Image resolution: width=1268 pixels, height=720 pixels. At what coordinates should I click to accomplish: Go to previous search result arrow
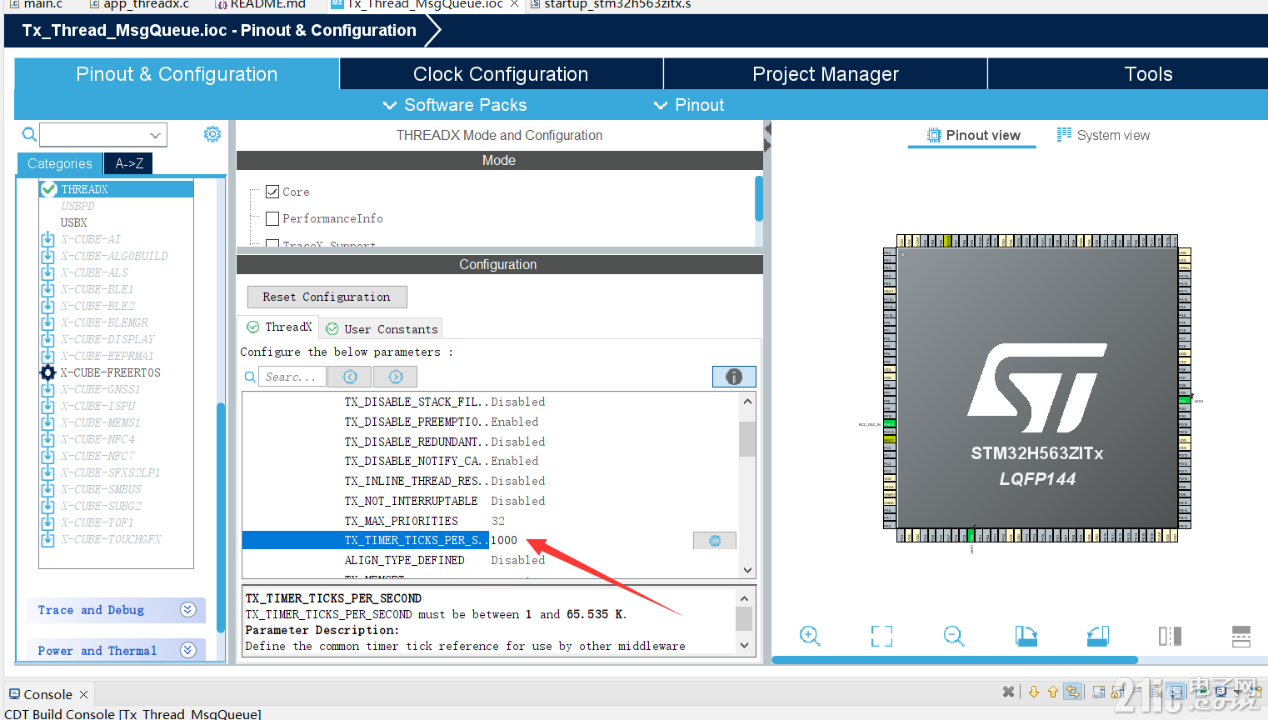[x=350, y=377]
